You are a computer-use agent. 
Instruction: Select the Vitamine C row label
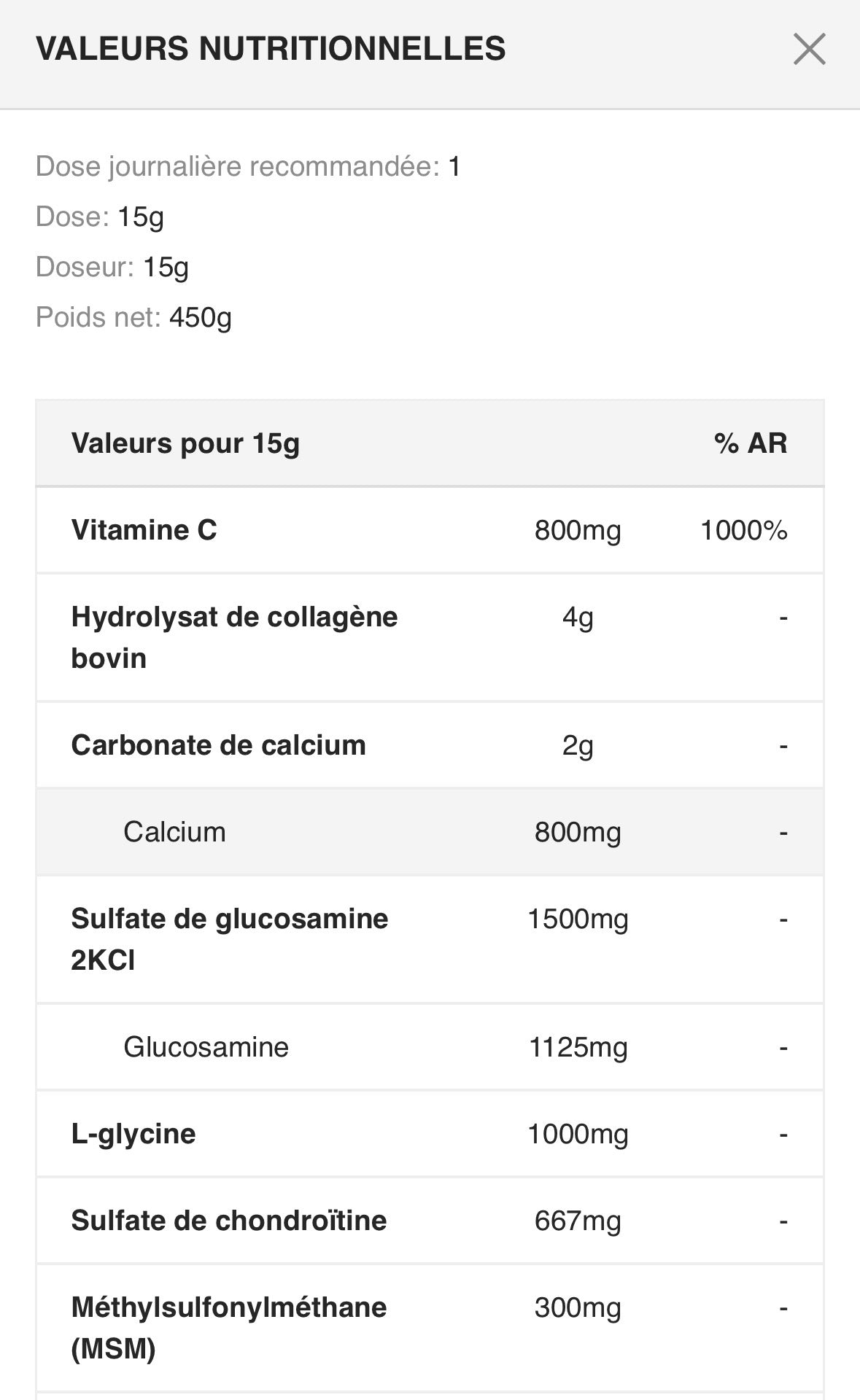click(144, 530)
